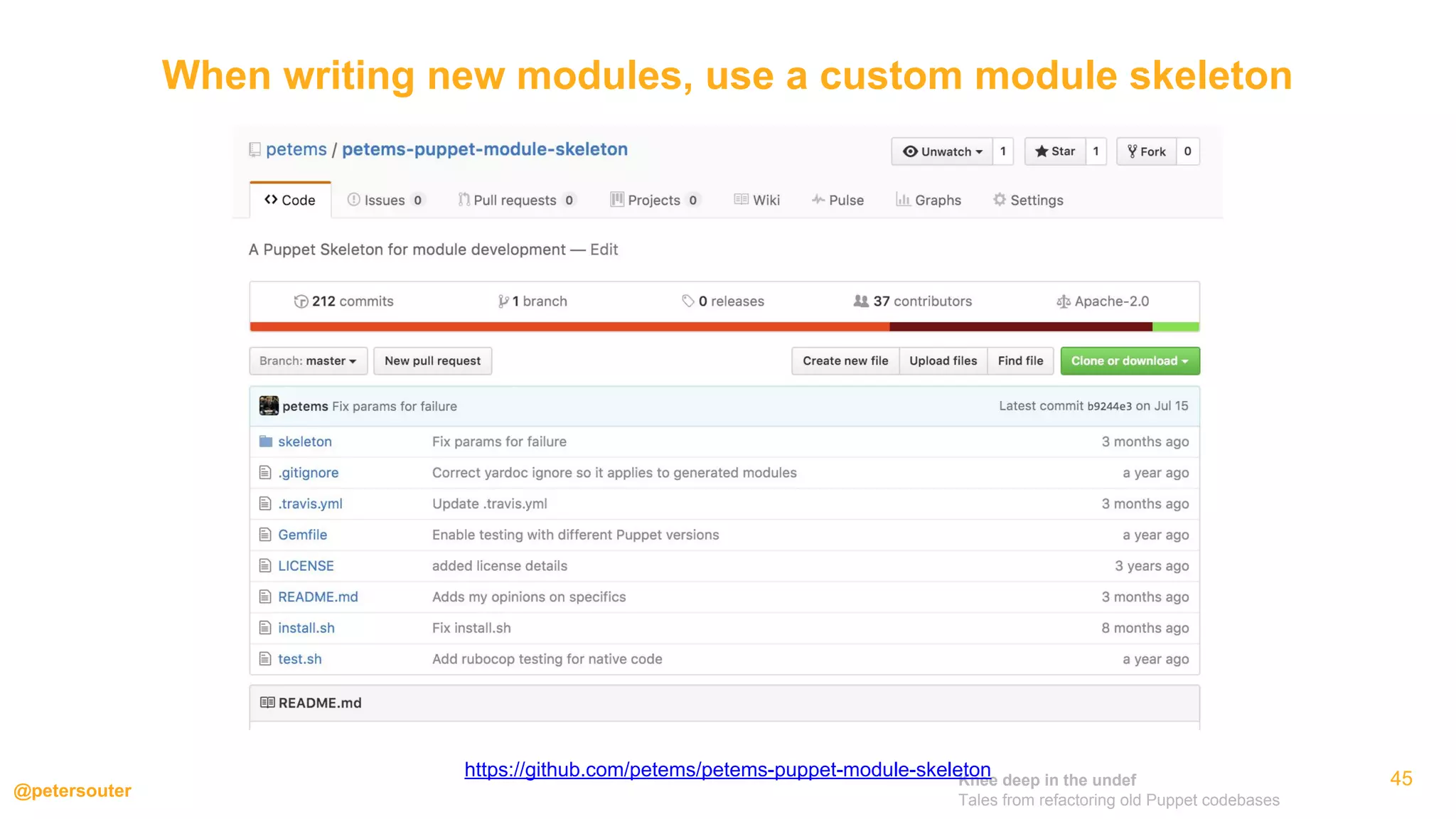Screen dimensions: 1456x819
Task: Click the stargazers count next to Star
Action: [1096, 151]
